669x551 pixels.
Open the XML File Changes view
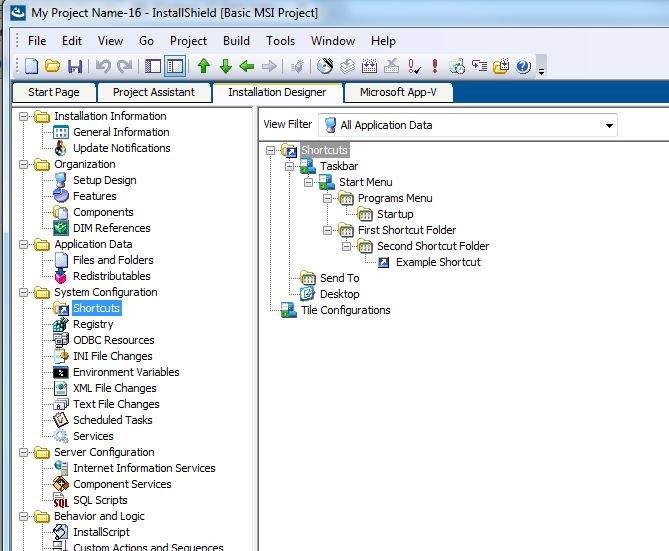click(x=115, y=388)
